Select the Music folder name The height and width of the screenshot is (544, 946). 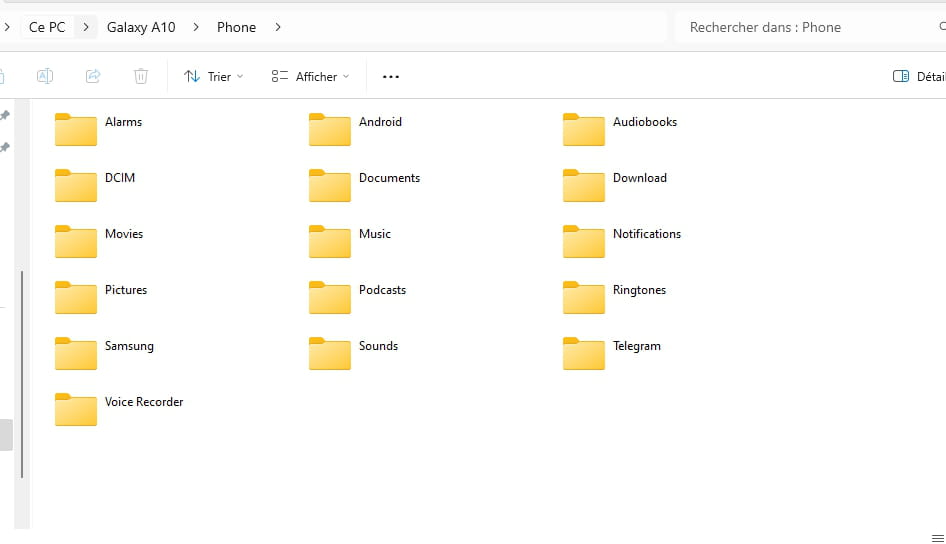pyautogui.click(x=375, y=234)
